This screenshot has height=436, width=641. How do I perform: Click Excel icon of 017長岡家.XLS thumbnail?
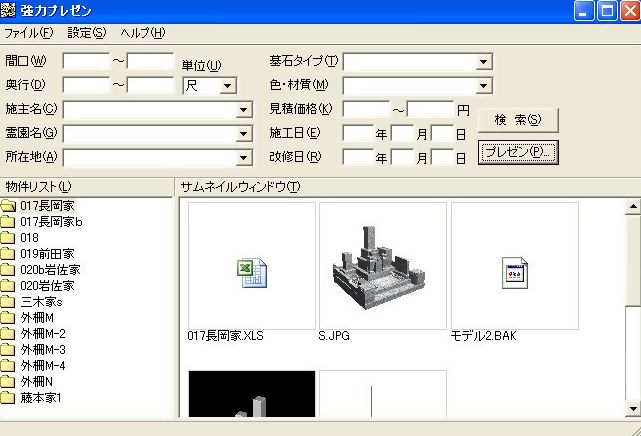click(252, 273)
